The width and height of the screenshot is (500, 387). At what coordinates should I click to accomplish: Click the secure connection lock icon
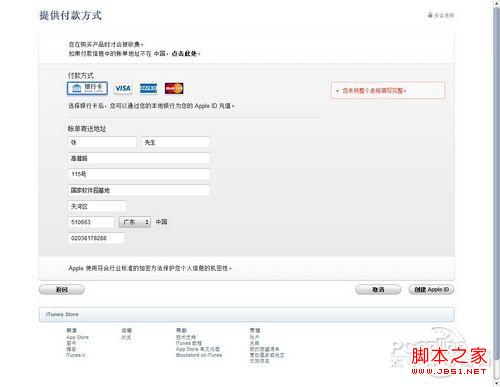pos(430,15)
